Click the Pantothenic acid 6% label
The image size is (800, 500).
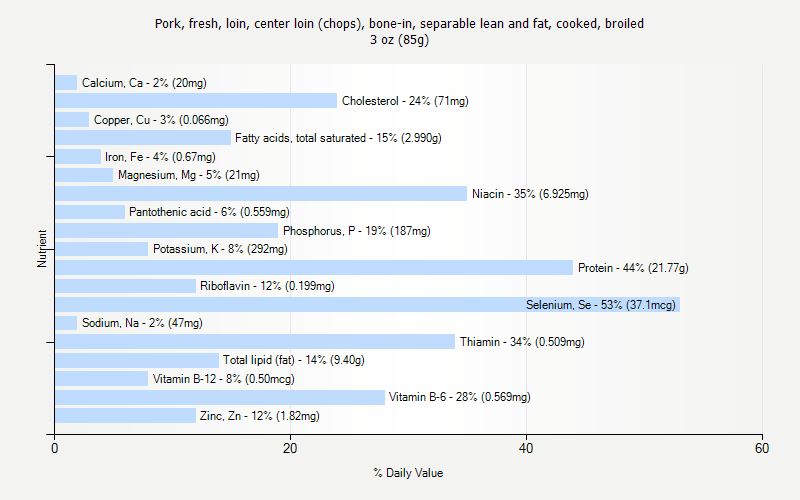(209, 212)
